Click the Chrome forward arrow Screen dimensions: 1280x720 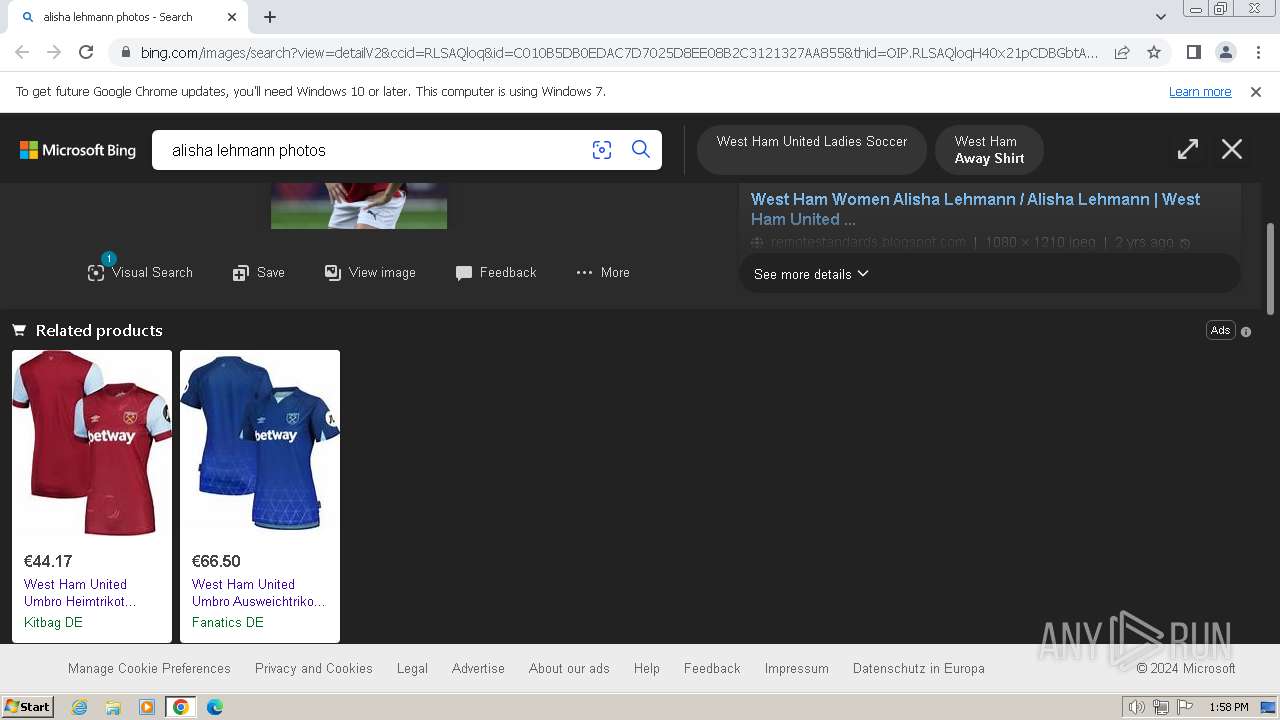tap(54, 52)
